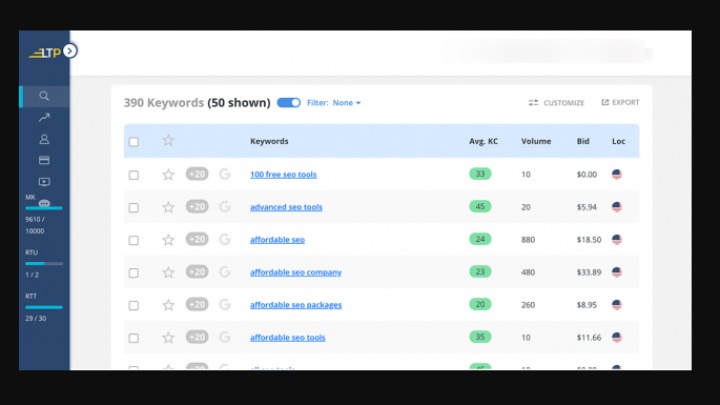This screenshot has height=405, width=720.
Task: Click Google icon for affordable seo company
Action: [x=225, y=272]
